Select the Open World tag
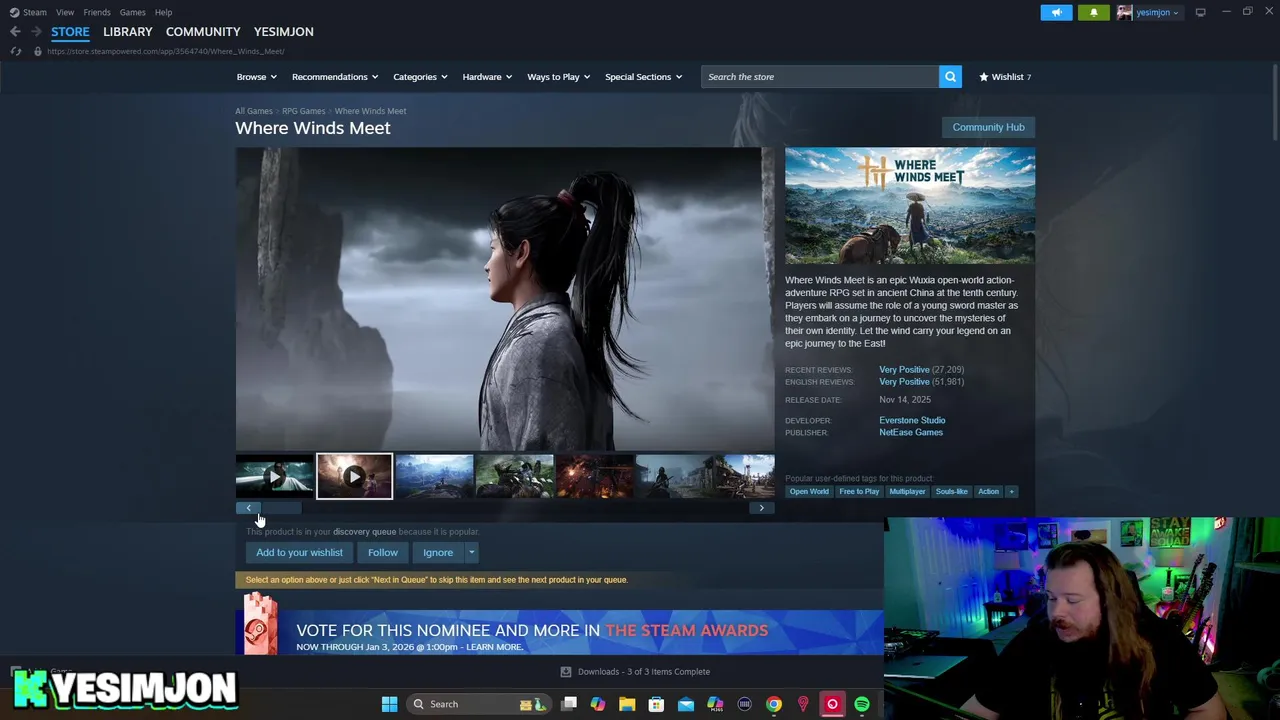 click(x=809, y=492)
